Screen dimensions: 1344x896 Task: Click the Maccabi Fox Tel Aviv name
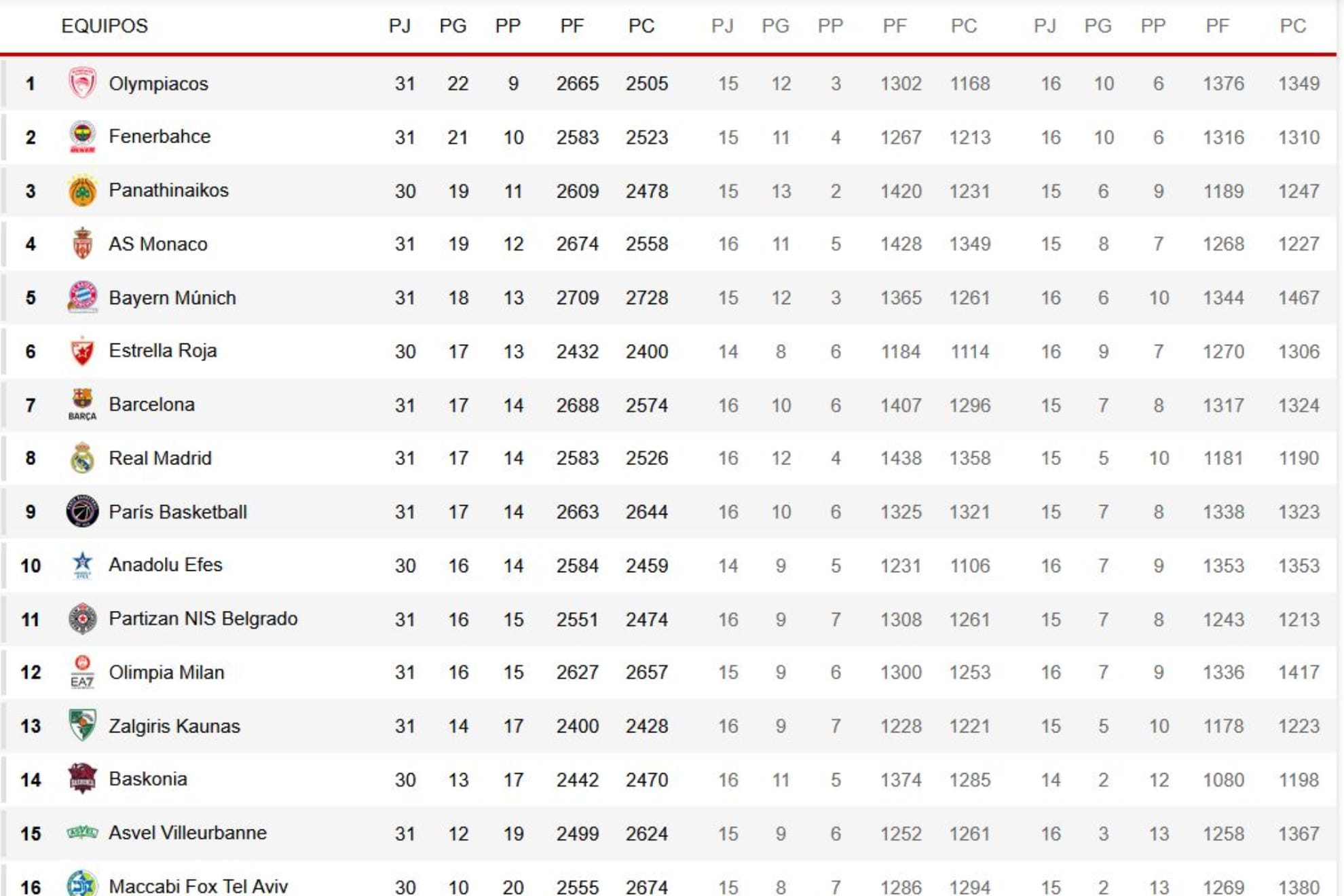(198, 886)
